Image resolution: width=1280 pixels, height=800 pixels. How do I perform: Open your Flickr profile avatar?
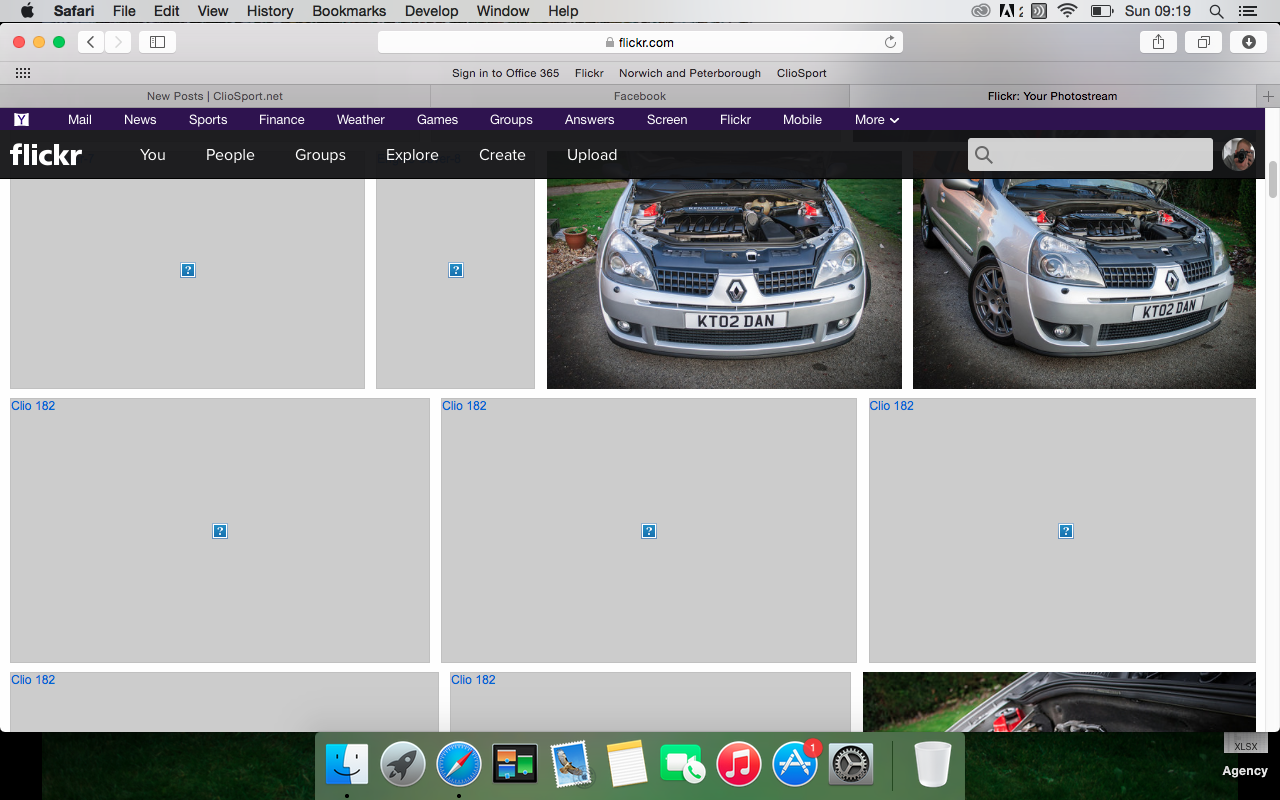click(1238, 155)
